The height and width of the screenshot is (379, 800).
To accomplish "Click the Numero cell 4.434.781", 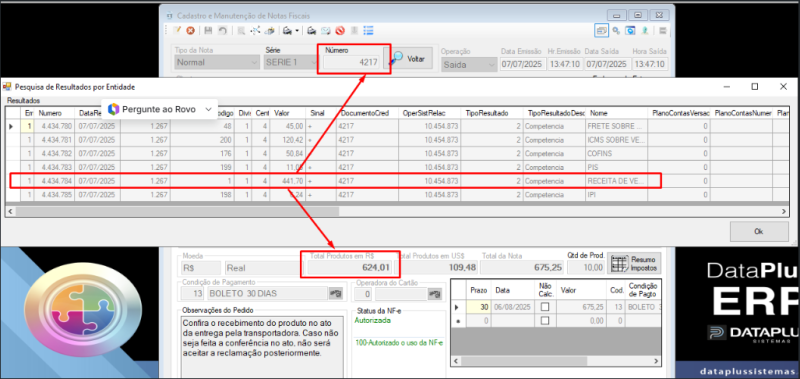I will [55, 140].
